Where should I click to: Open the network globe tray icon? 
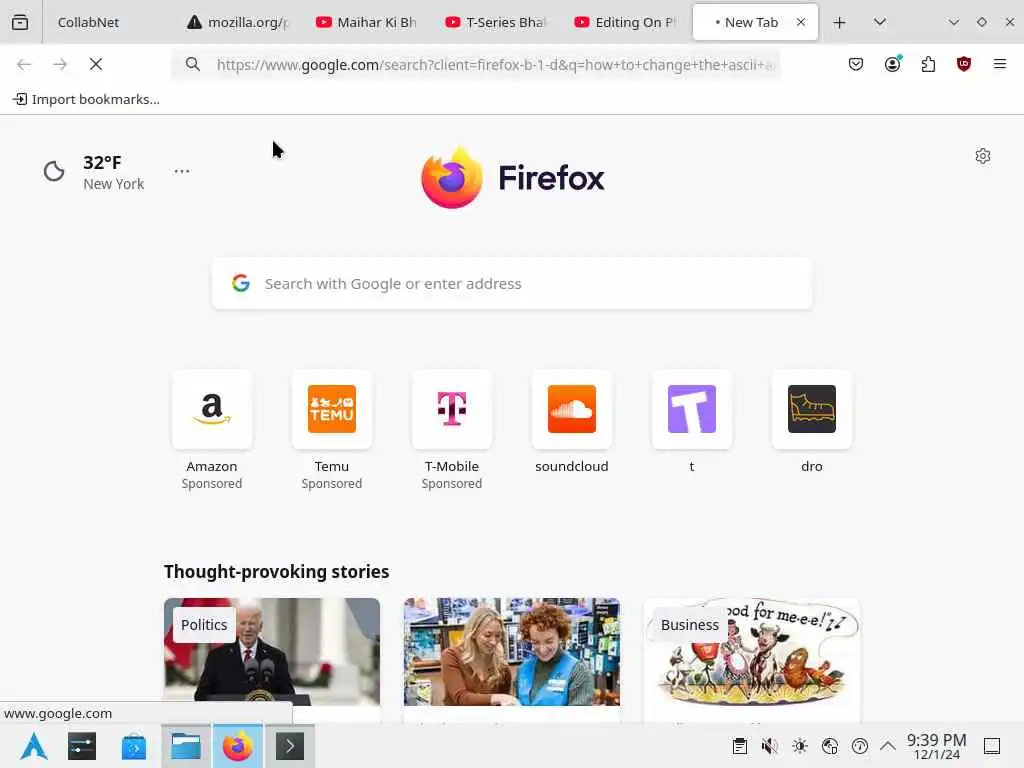click(830, 746)
